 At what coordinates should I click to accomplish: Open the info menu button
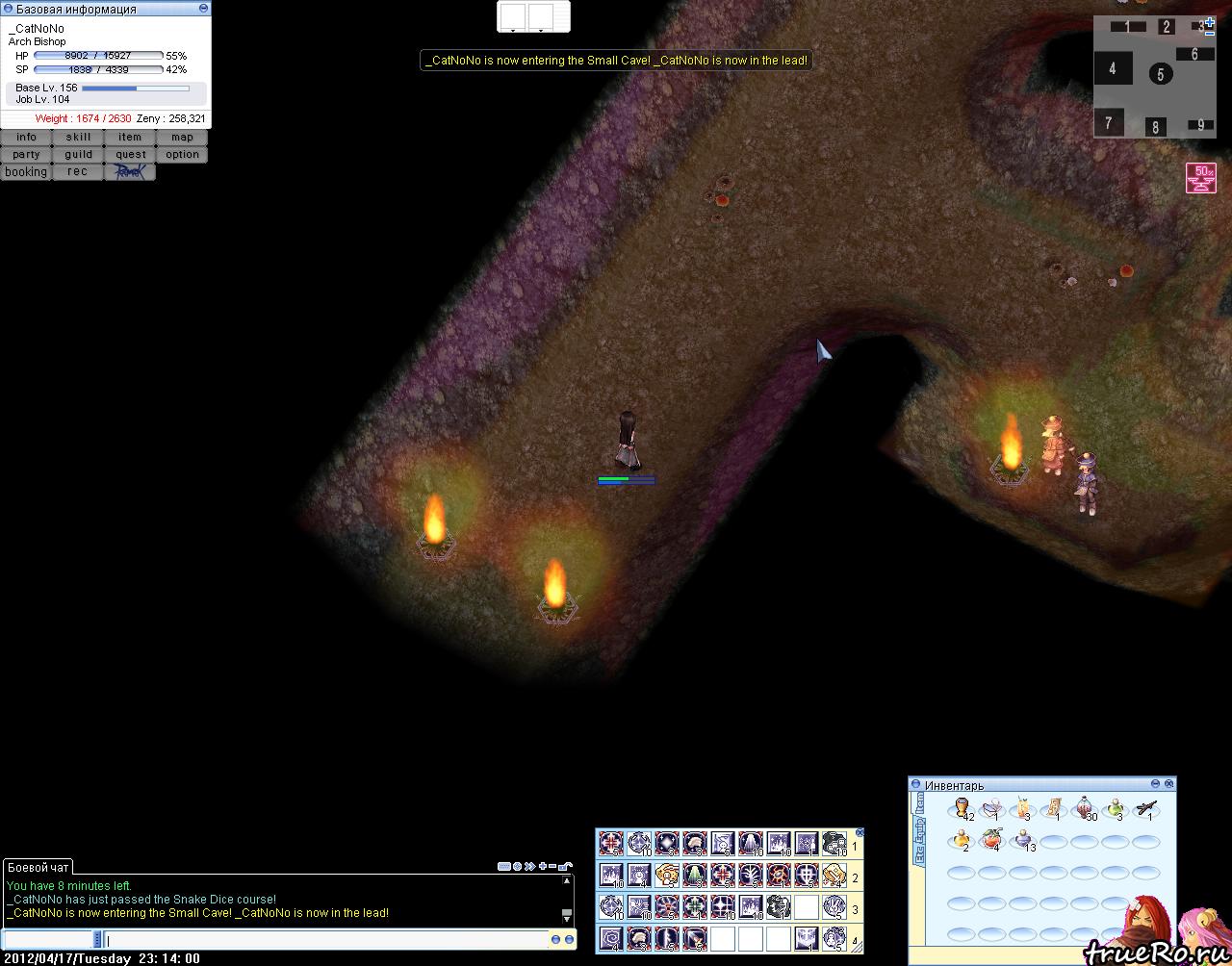26,138
